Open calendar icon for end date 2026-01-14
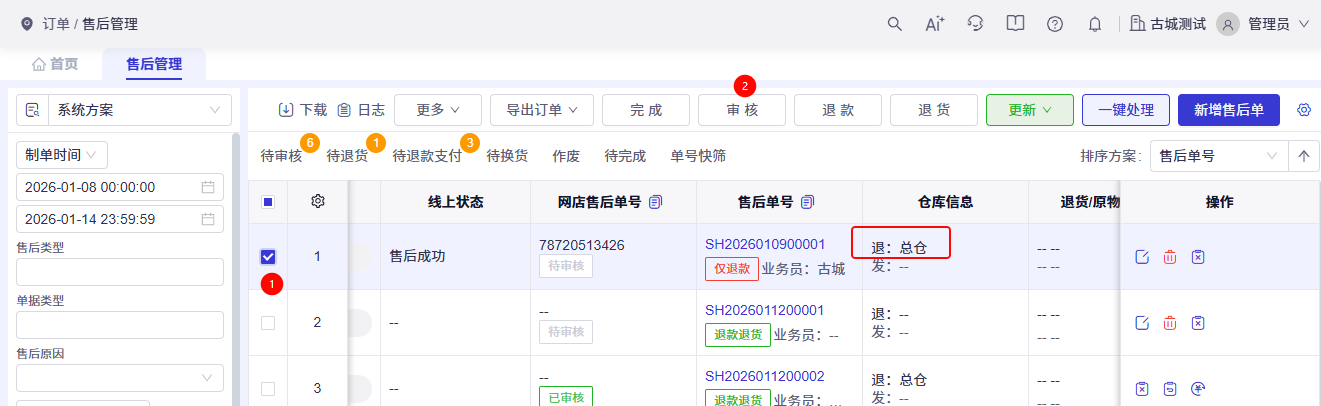Viewport: 1321px width, 406px height. tap(208, 219)
